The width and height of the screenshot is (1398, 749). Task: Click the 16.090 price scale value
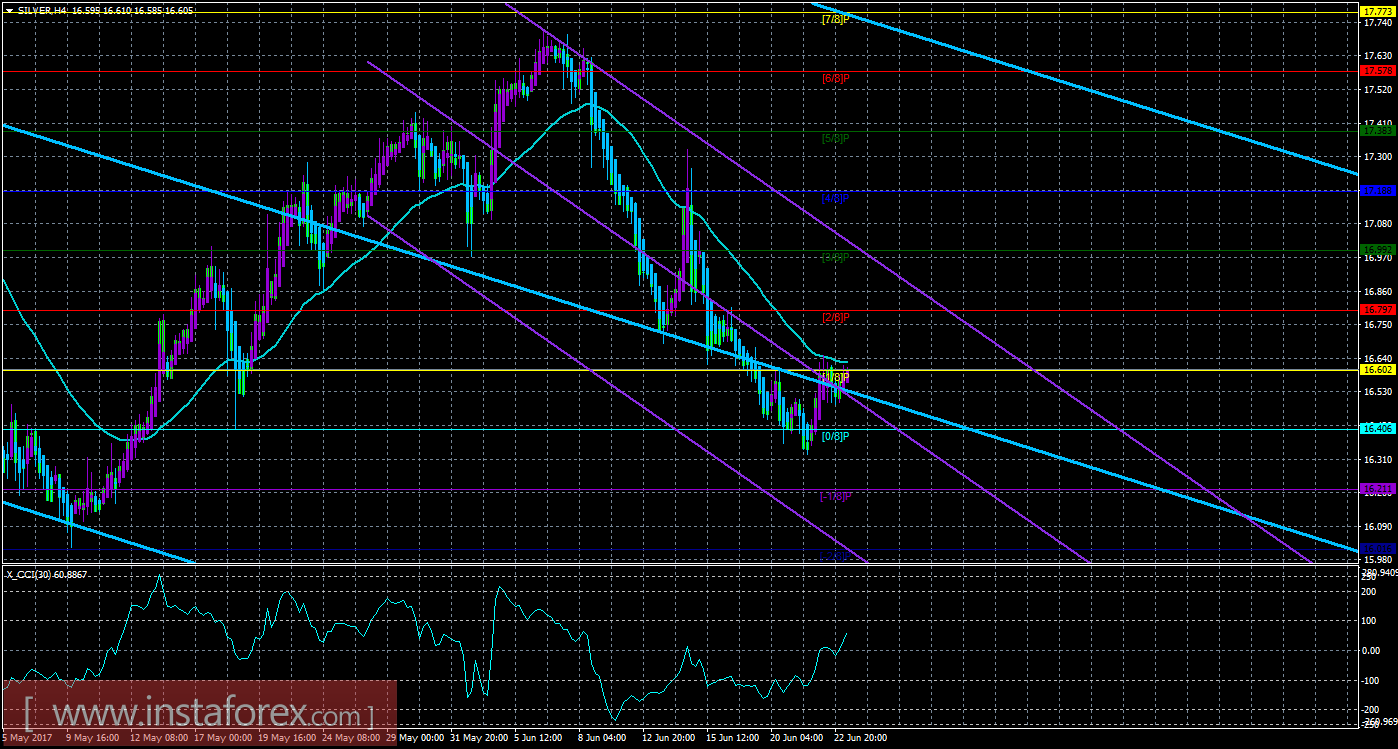point(1378,526)
